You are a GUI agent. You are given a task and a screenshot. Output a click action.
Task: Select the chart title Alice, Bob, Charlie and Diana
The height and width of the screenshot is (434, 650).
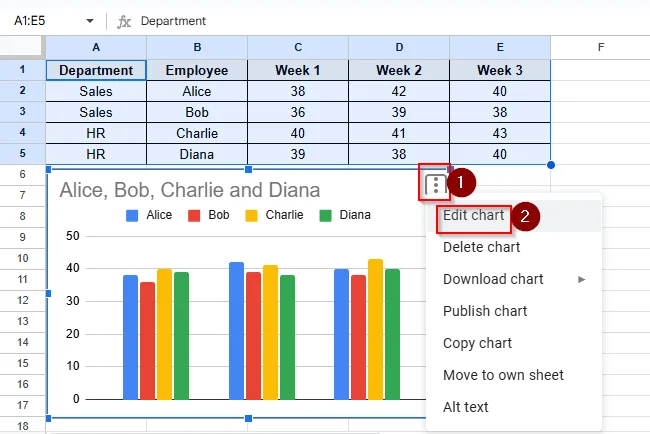190,190
